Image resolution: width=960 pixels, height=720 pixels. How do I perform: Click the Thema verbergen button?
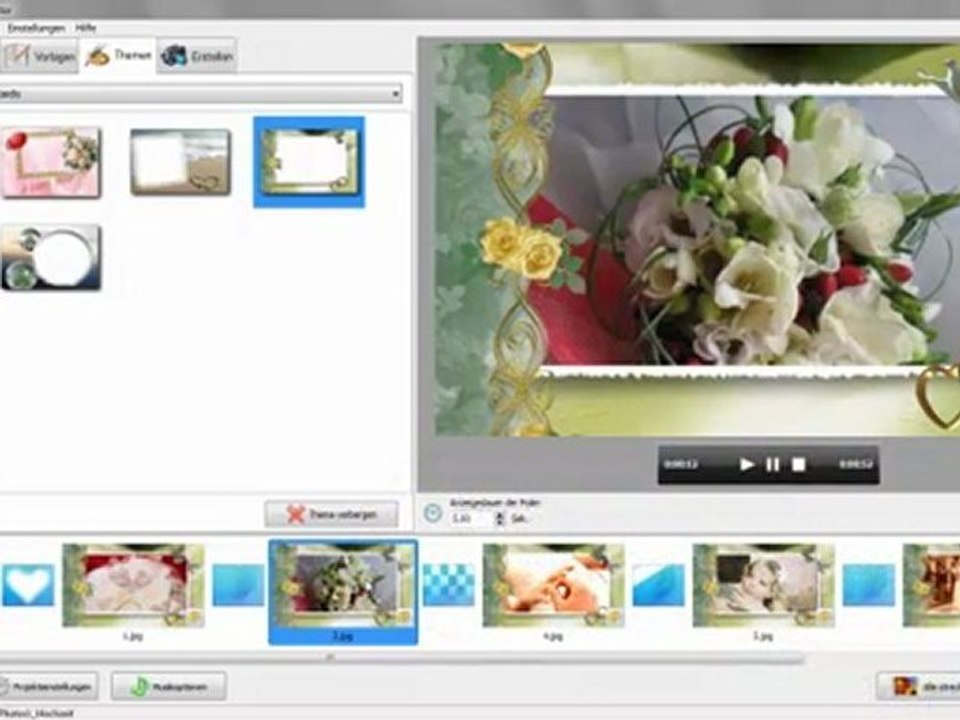coord(331,514)
